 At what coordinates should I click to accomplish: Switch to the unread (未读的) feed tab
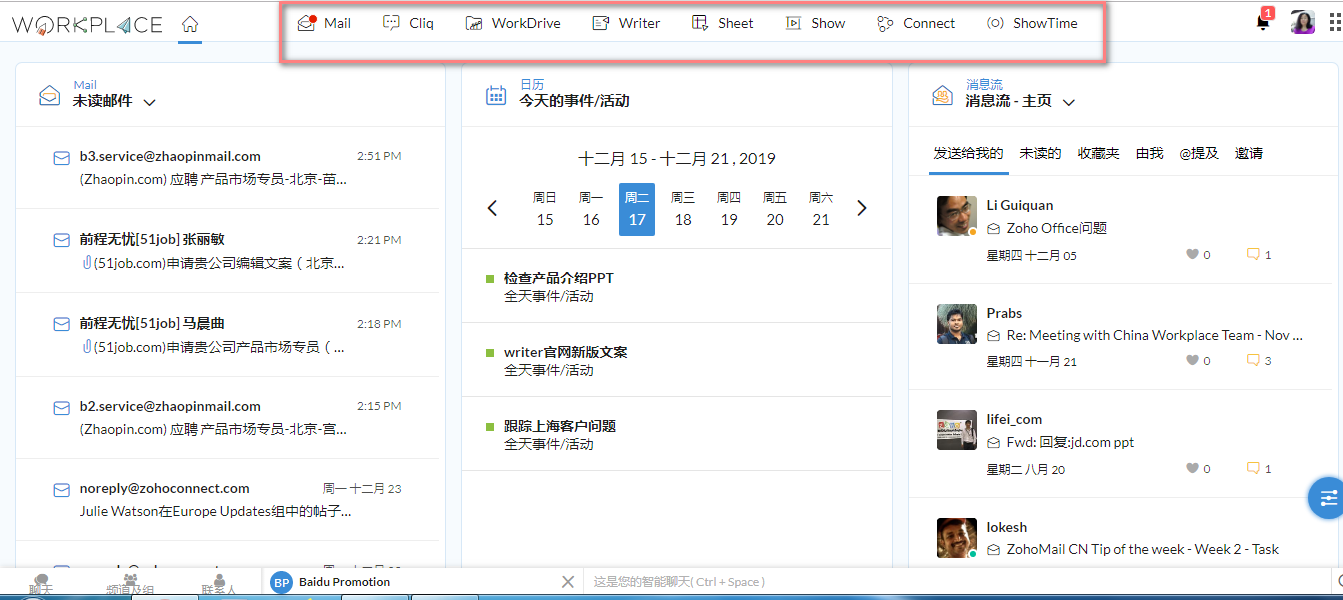pos(1040,153)
